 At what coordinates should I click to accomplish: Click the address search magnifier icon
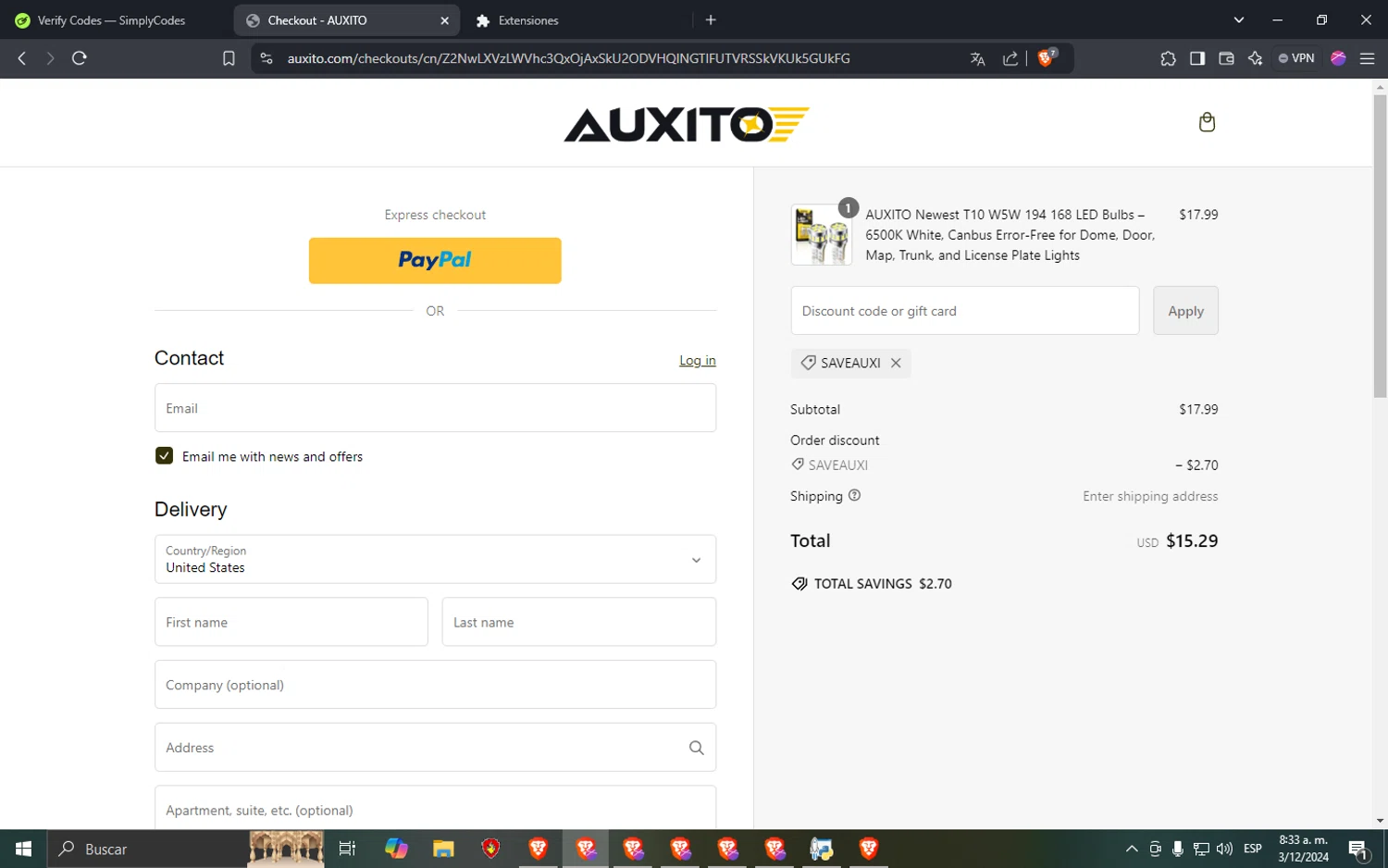[x=696, y=748]
